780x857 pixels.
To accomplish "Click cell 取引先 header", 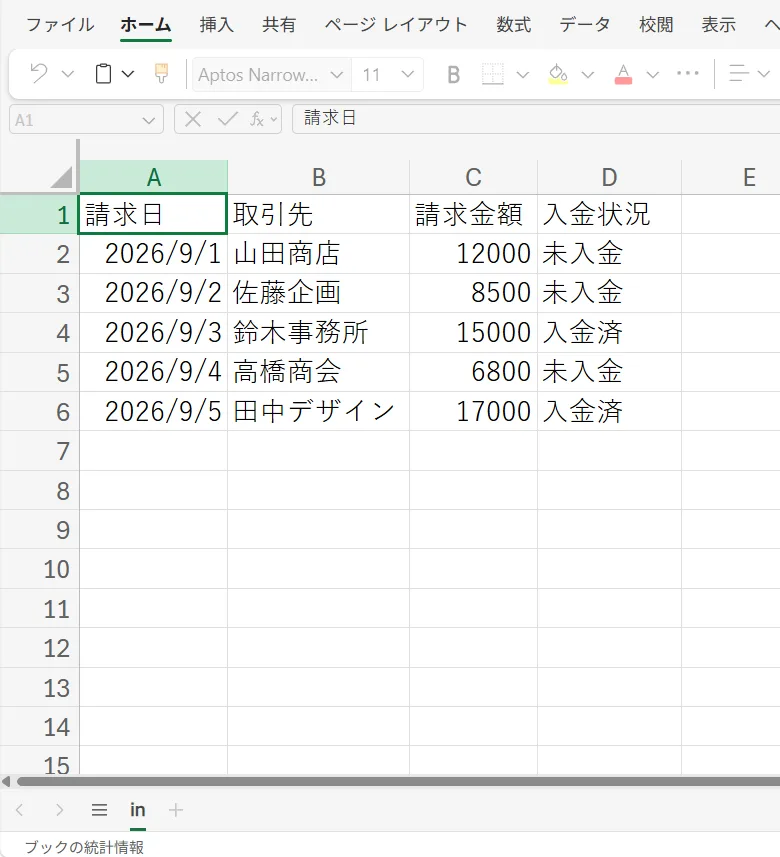I will [319, 214].
